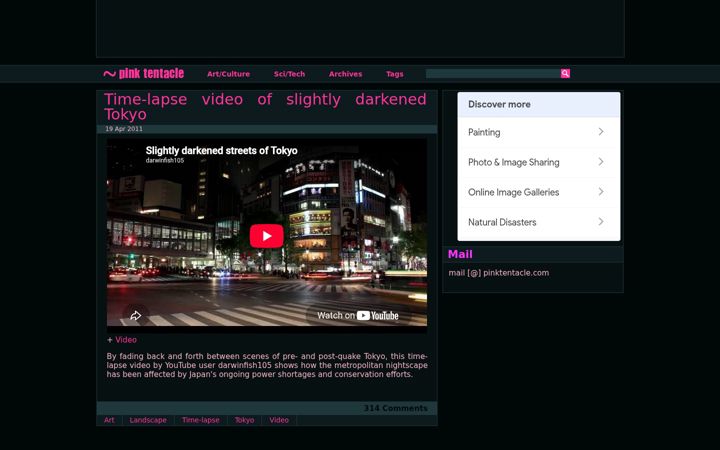Screen dimensions: 720x450
Task: Click chevron beside Natural Disasters
Action: pos(601,222)
